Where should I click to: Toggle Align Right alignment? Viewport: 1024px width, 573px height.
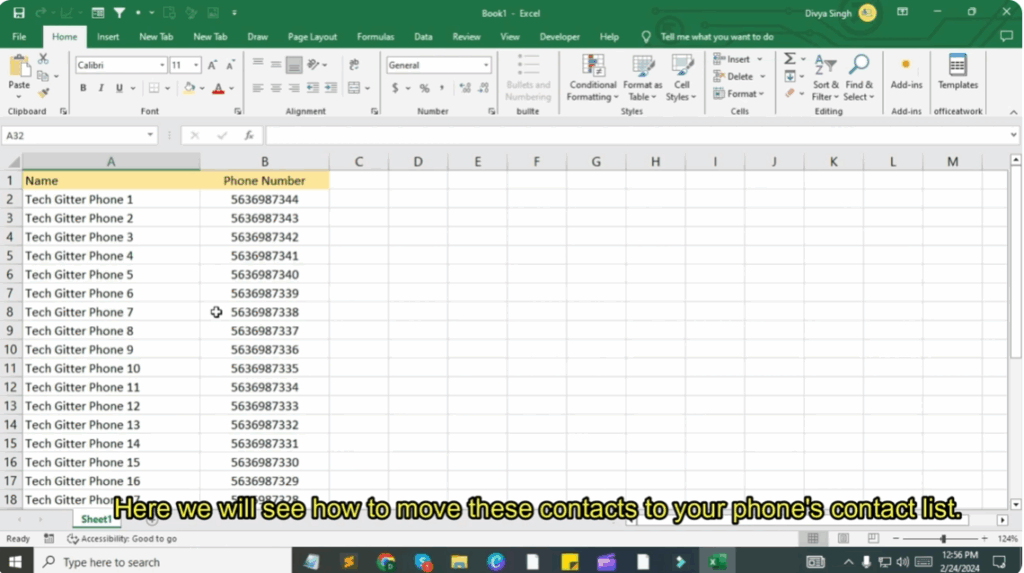(x=294, y=88)
